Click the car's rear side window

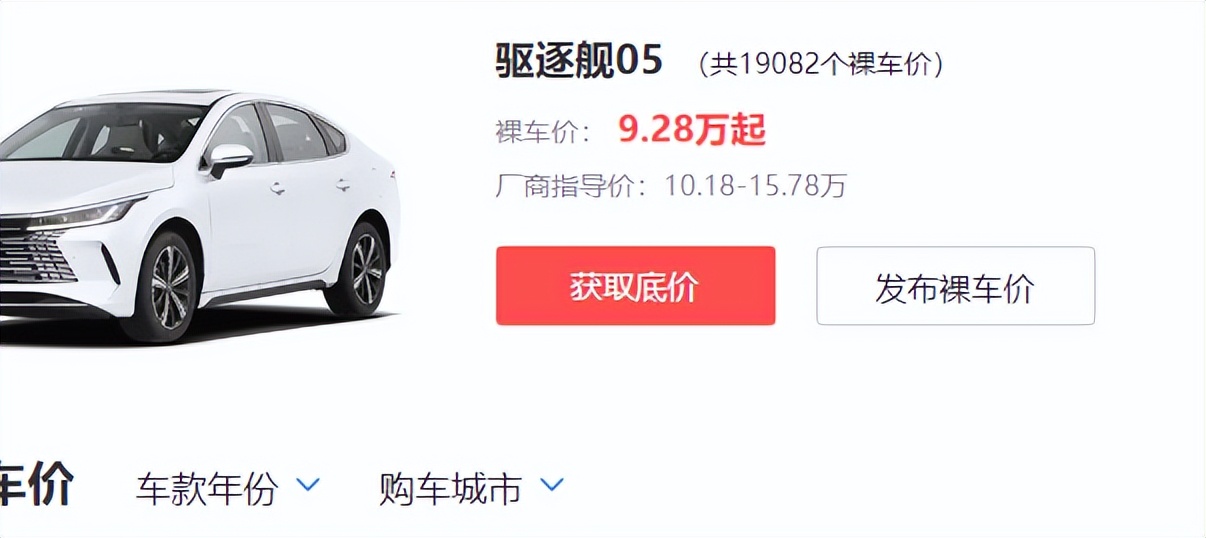pos(294,134)
